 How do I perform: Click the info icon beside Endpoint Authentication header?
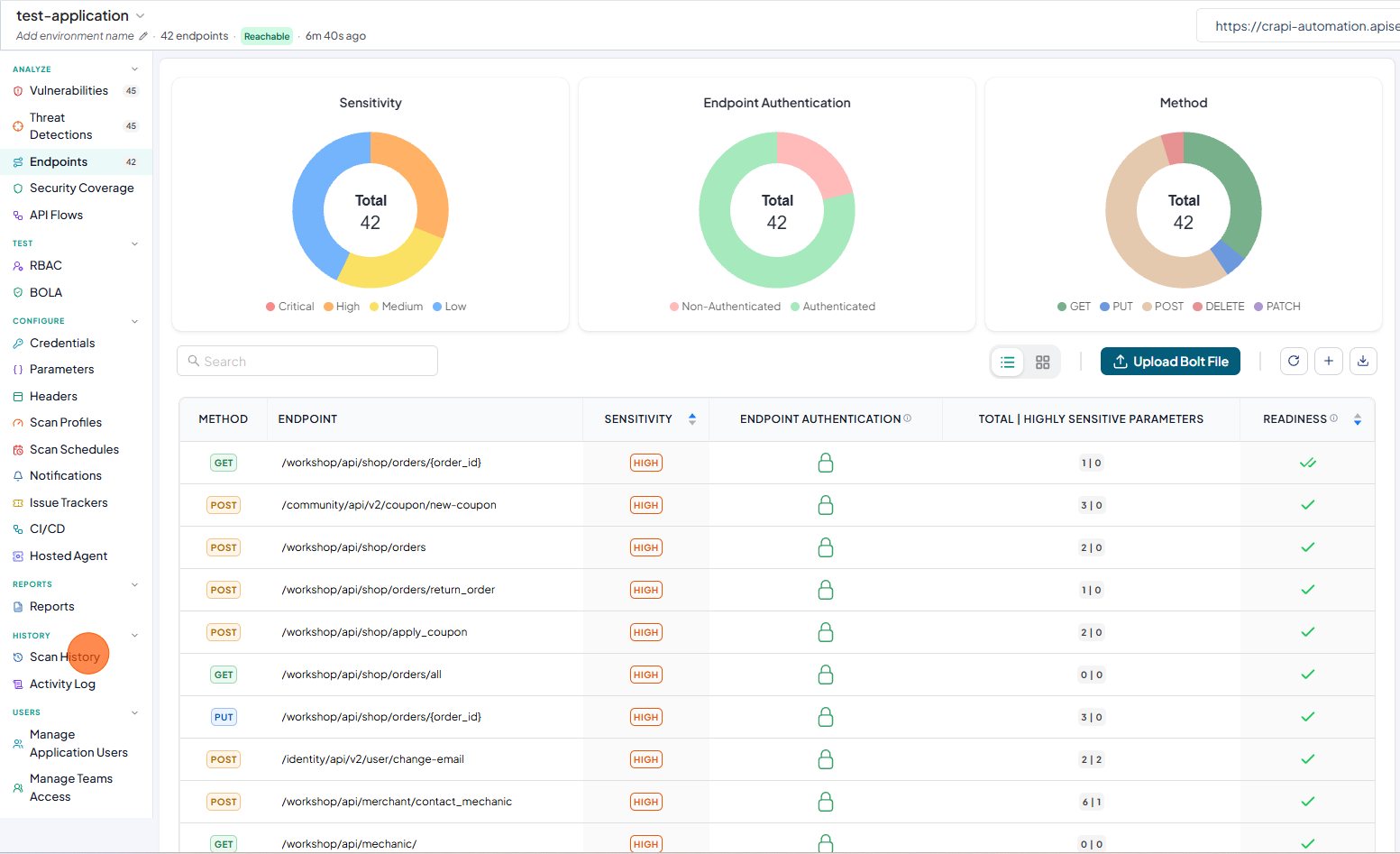(908, 418)
